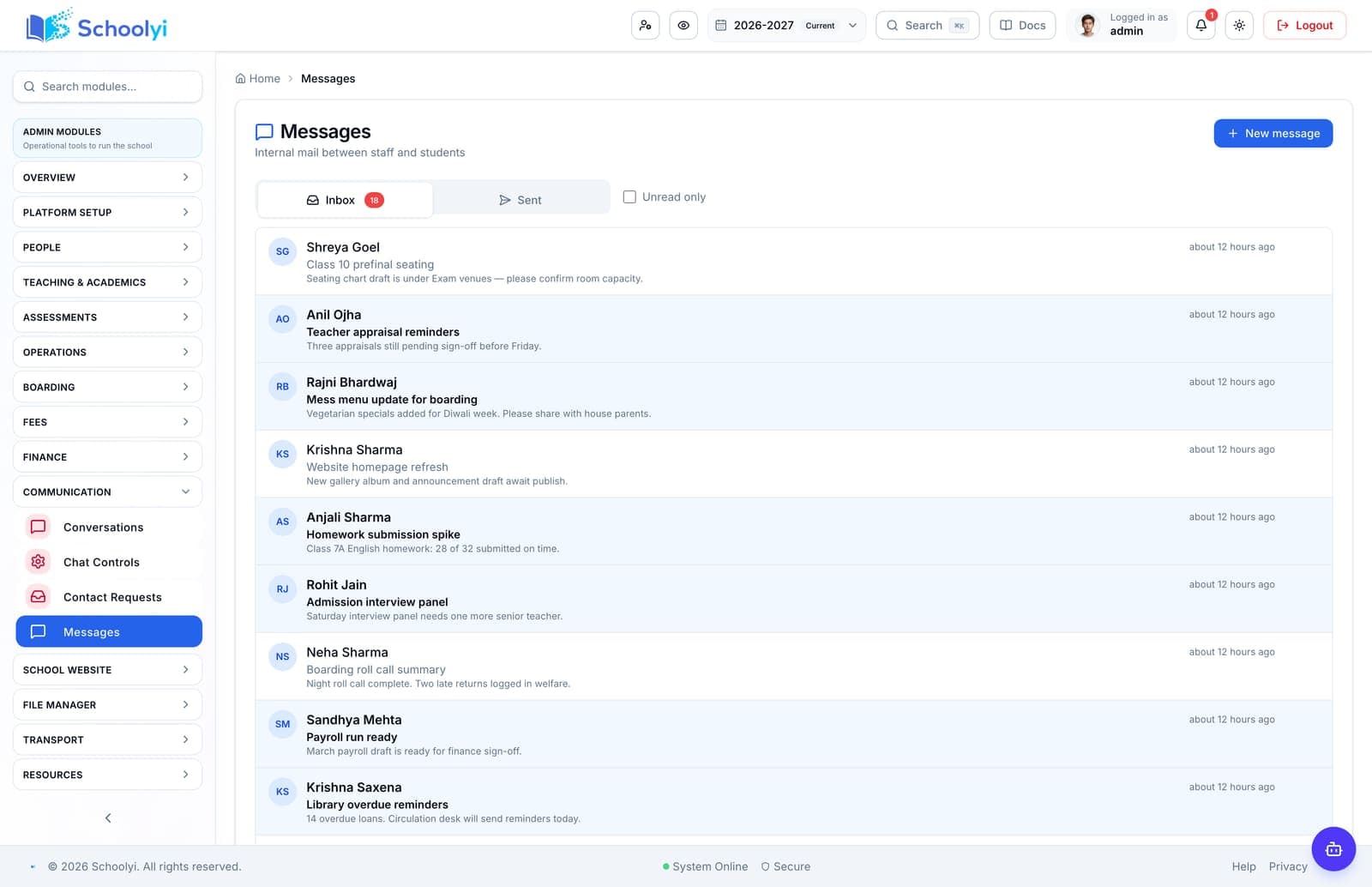Click NS avatar for Neha Sharma
The height and width of the screenshot is (887, 1372).
(x=282, y=657)
